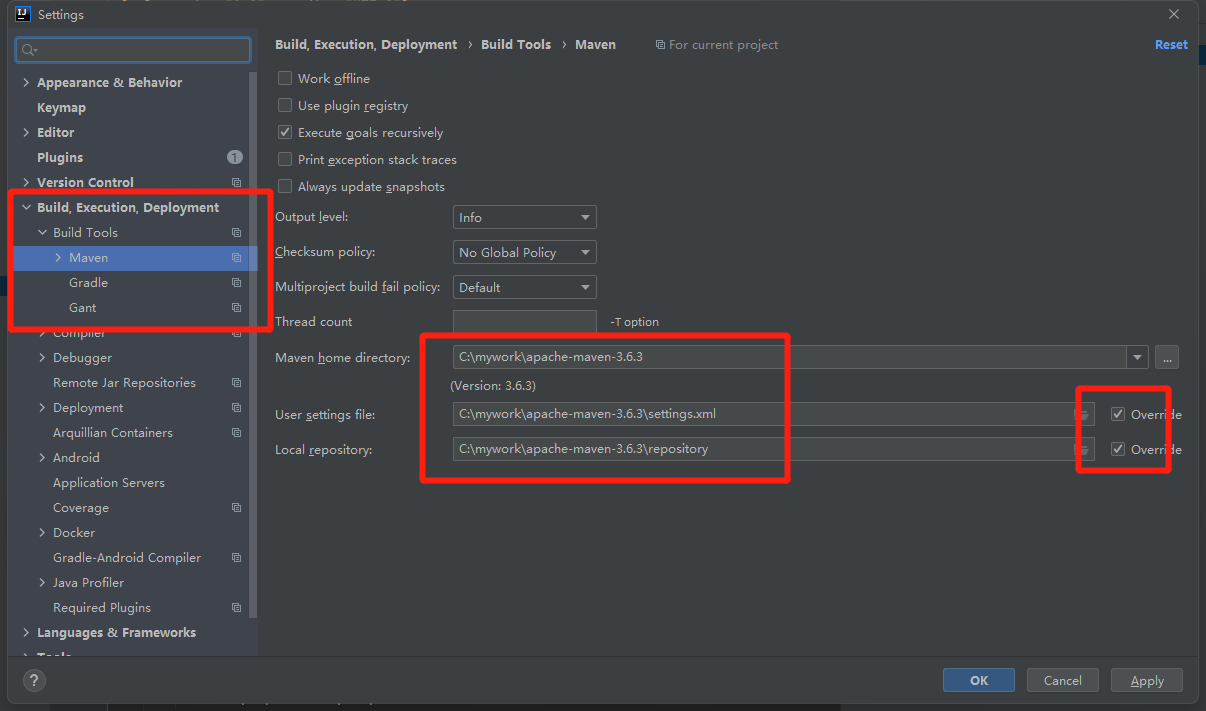The image size is (1206, 711).
Task: Click Build Tools breadcrumb
Action: pos(516,44)
